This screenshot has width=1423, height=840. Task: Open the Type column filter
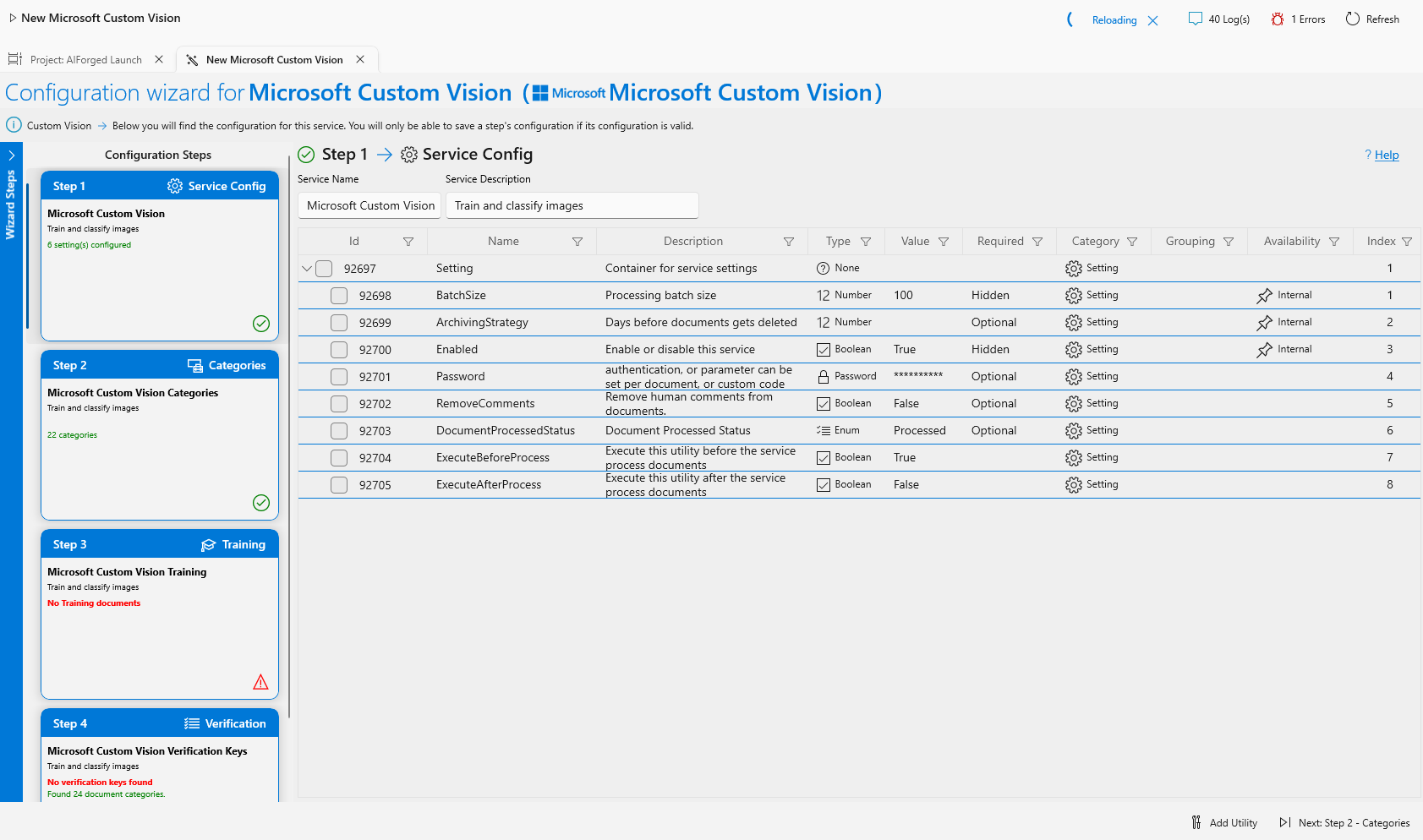866,242
